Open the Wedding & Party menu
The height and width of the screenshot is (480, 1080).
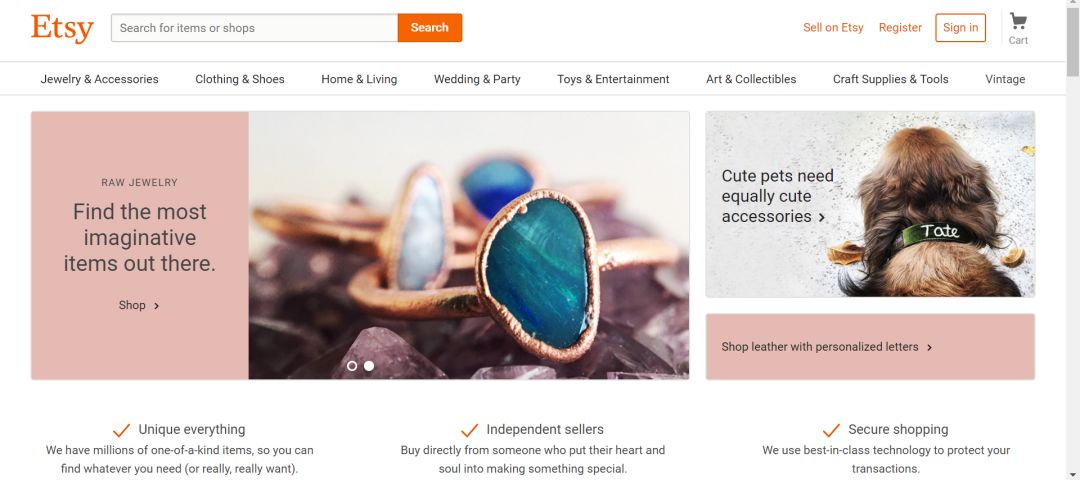click(x=477, y=79)
